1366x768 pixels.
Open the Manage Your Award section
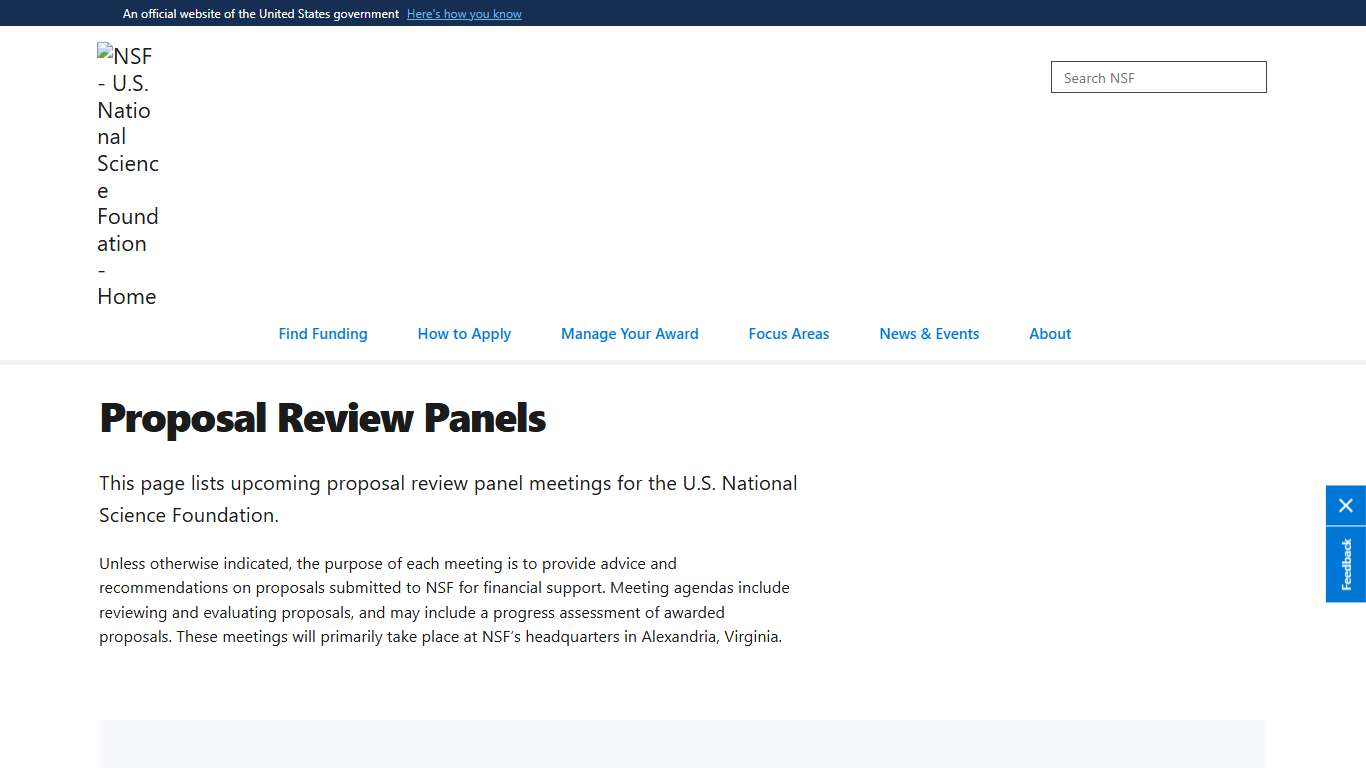(629, 333)
